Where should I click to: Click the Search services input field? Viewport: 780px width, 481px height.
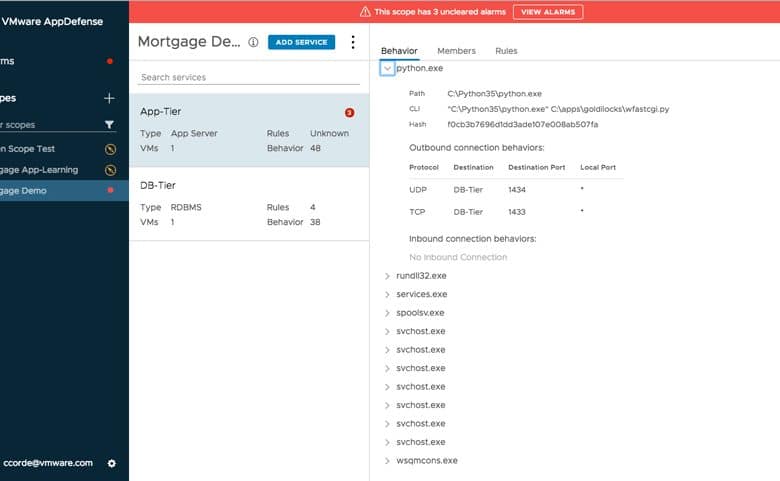(x=249, y=77)
